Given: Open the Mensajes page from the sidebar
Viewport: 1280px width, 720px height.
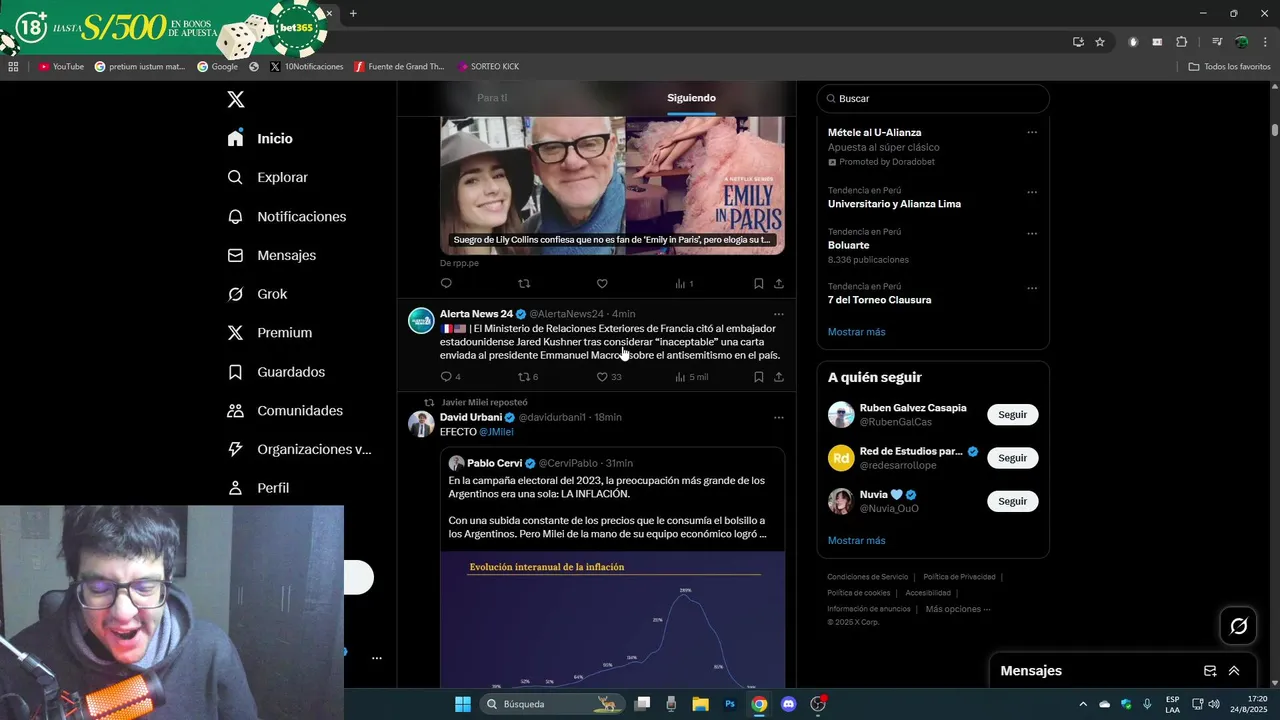Looking at the screenshot, I should point(271,255).
